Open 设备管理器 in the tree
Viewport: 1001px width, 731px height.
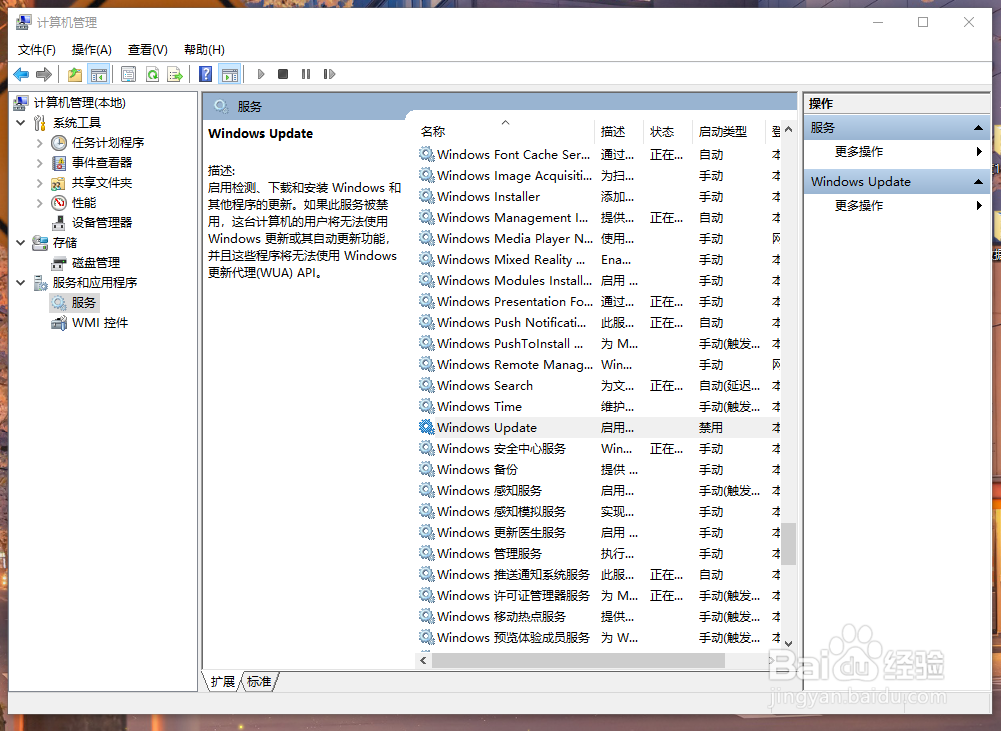[102, 223]
